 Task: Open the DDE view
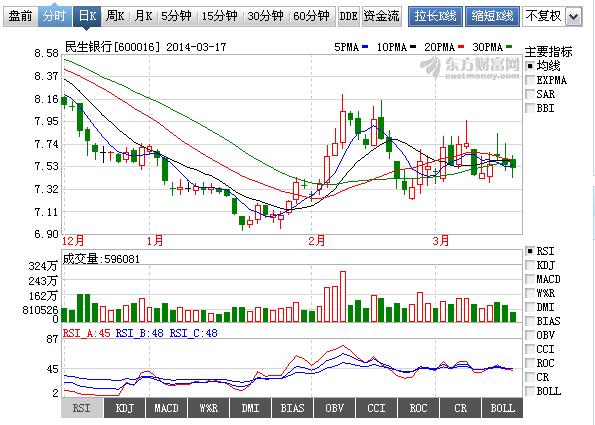point(349,16)
